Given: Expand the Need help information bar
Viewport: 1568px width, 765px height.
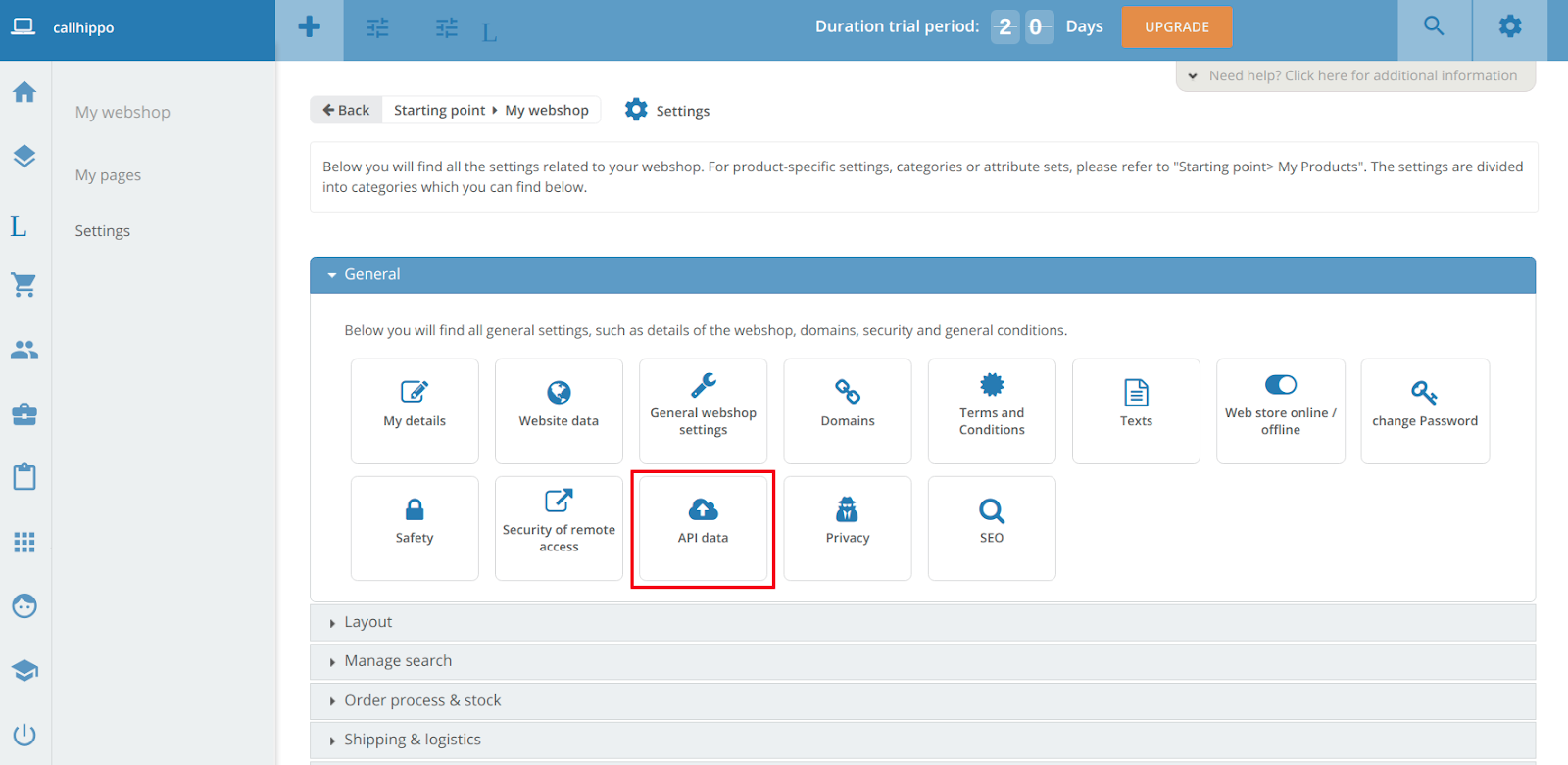Looking at the screenshot, I should tap(1355, 76).
